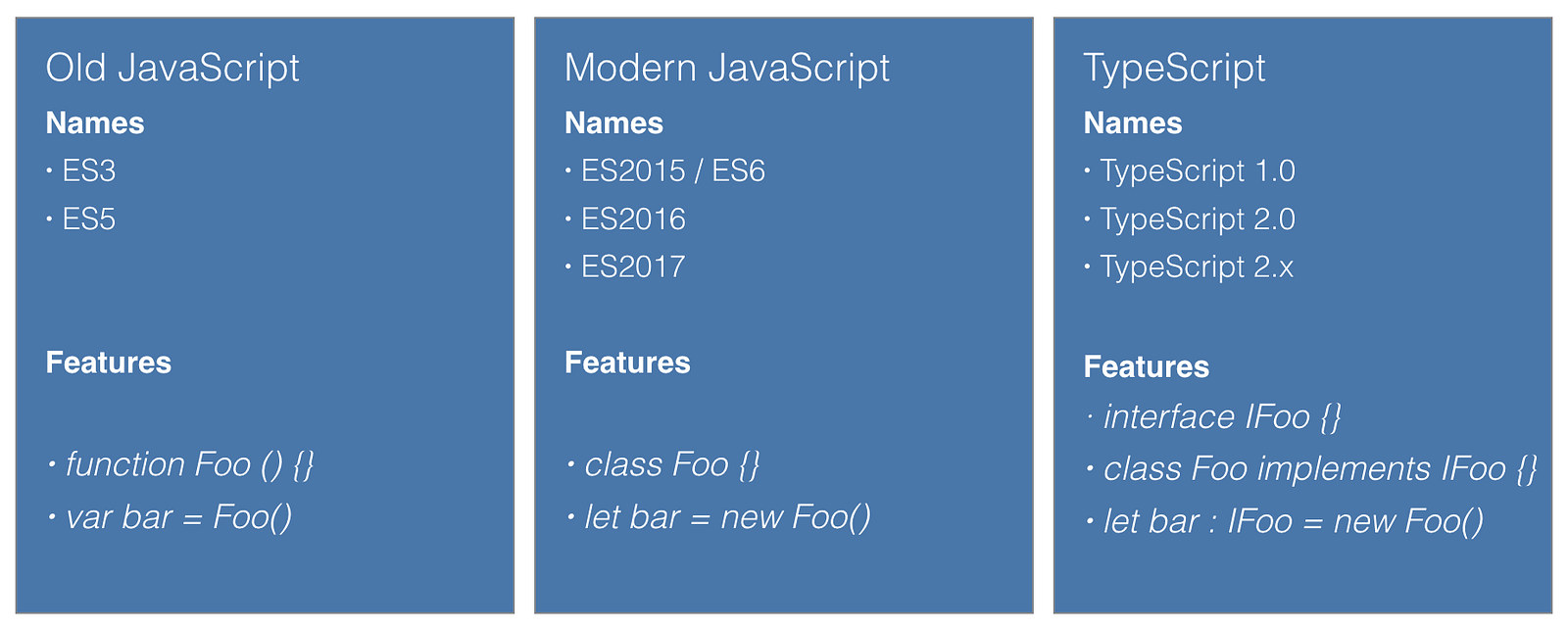Select the "Modern JavaScript" panel title

[727, 68]
